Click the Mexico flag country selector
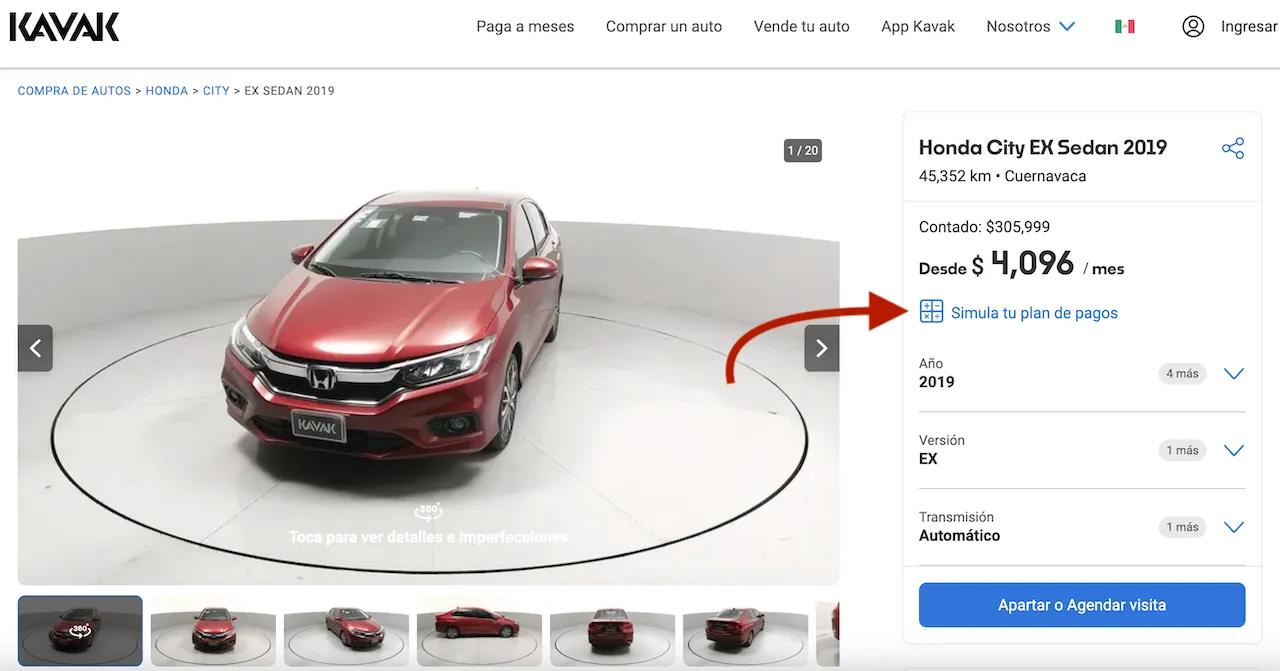The height and width of the screenshot is (671, 1280). point(1124,27)
